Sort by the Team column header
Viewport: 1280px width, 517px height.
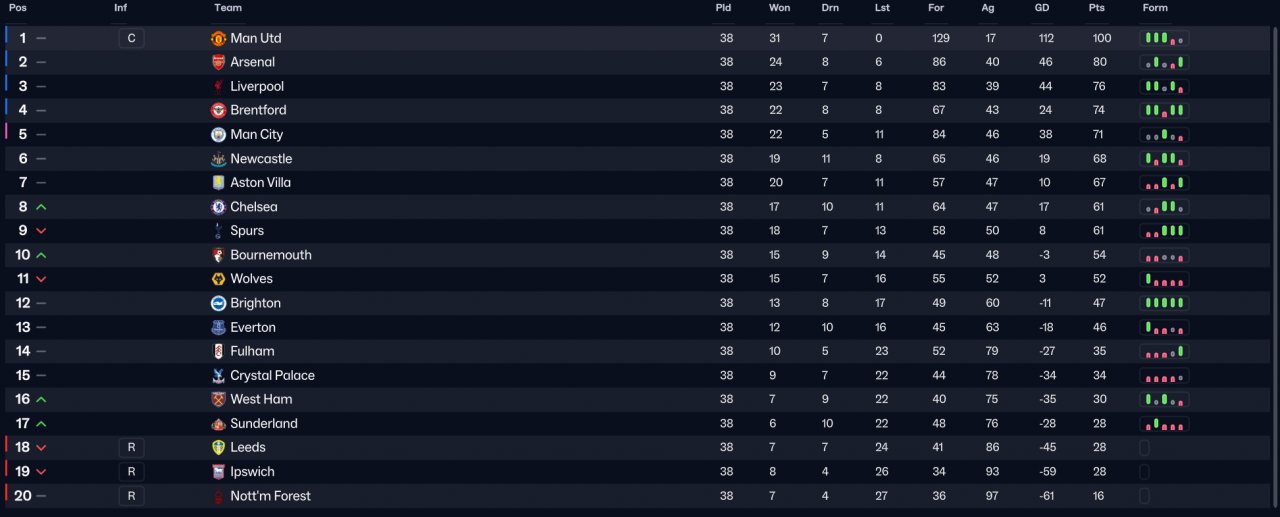coord(228,8)
